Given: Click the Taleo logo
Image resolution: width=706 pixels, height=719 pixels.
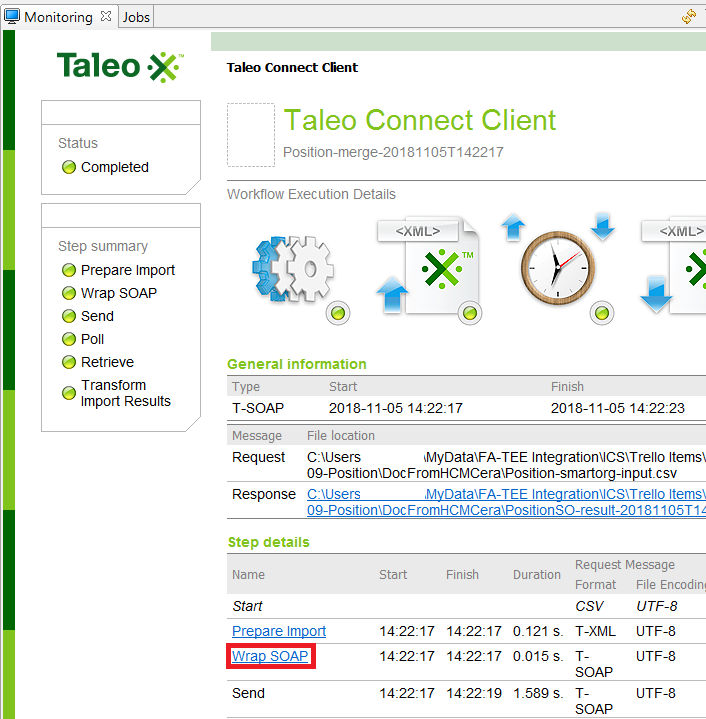Looking at the screenshot, I should [x=120, y=66].
